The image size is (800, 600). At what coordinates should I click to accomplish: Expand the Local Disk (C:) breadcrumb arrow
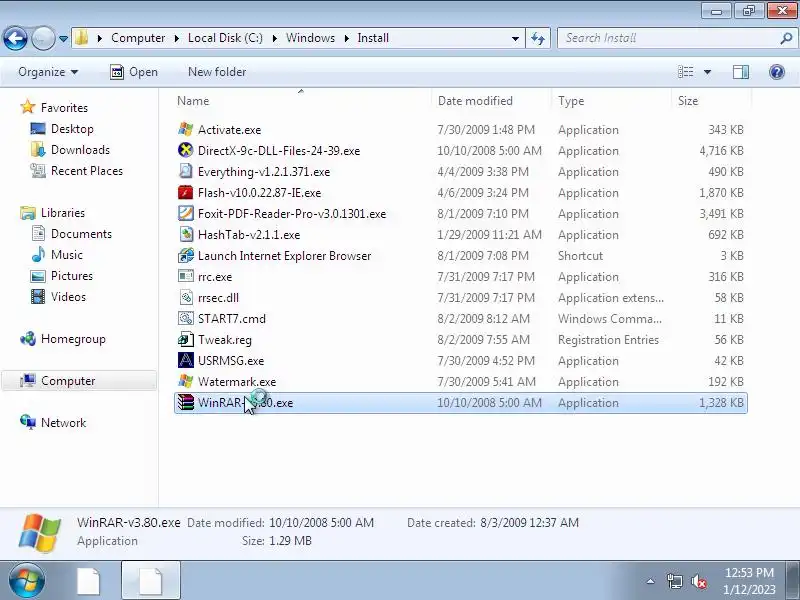pos(274,38)
